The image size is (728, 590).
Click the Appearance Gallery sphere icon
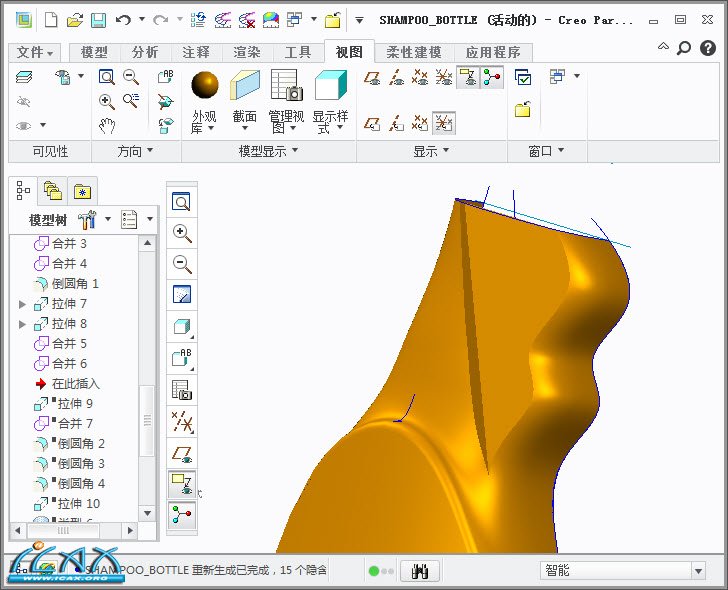(x=204, y=86)
